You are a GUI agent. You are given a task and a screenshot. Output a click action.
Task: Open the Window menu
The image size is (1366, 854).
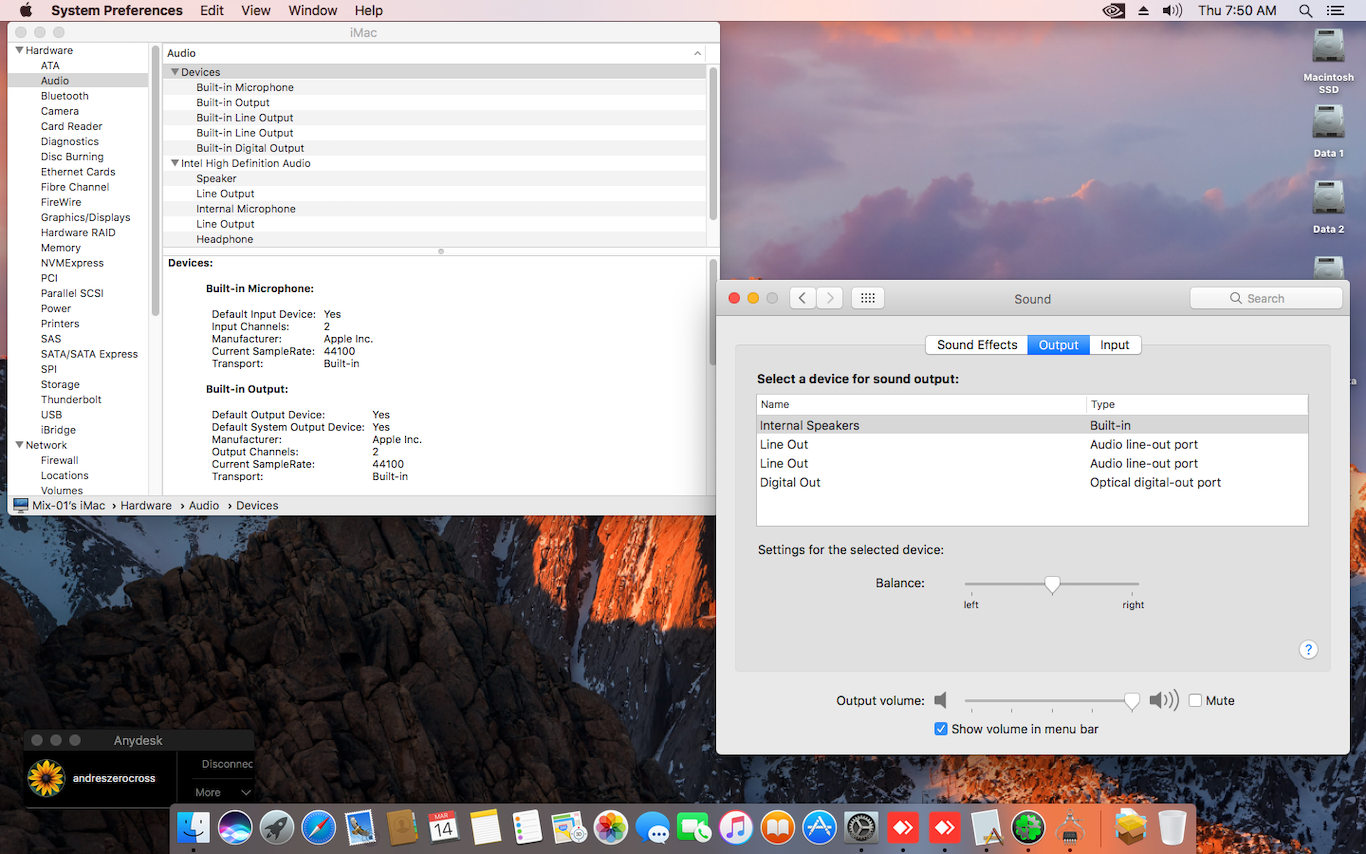pos(313,10)
